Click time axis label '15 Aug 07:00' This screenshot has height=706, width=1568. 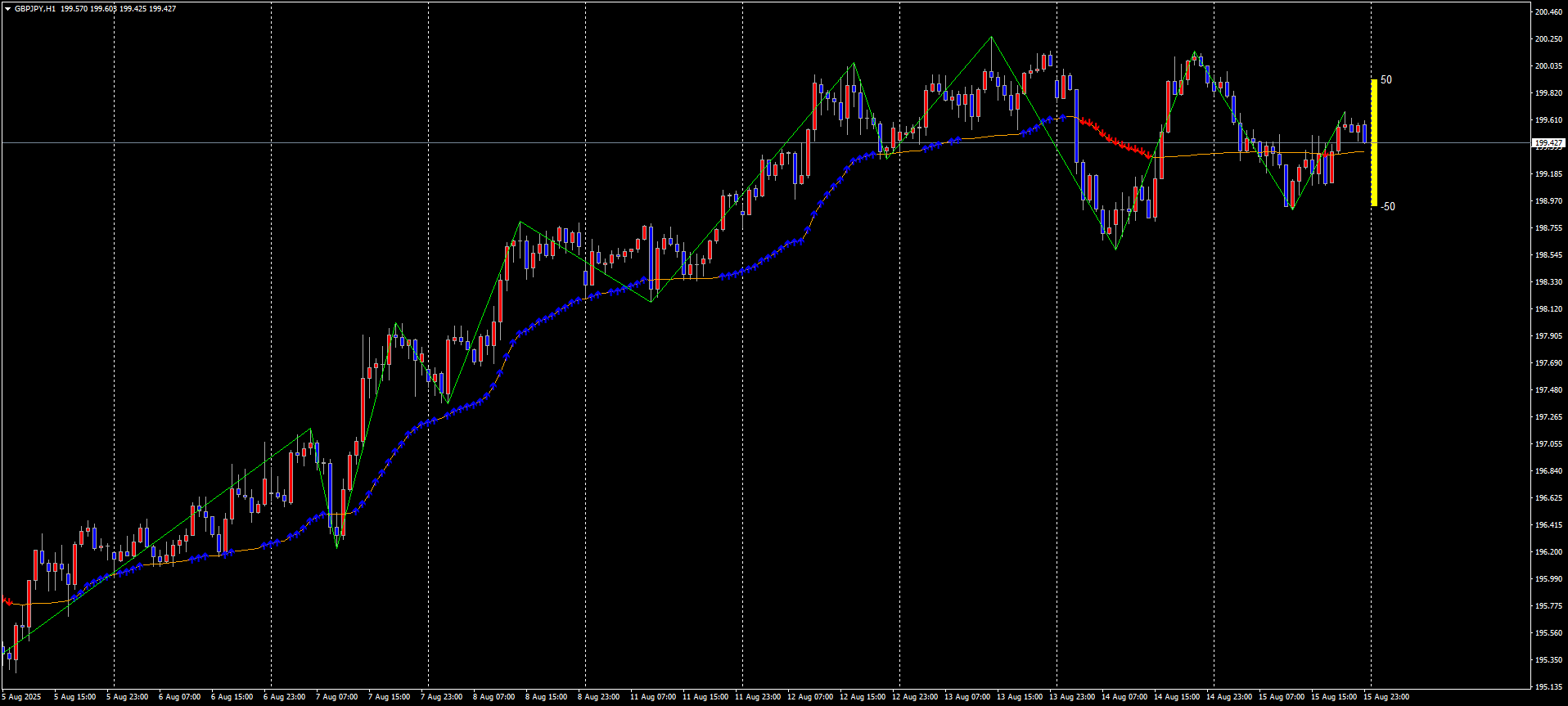[x=1282, y=698]
